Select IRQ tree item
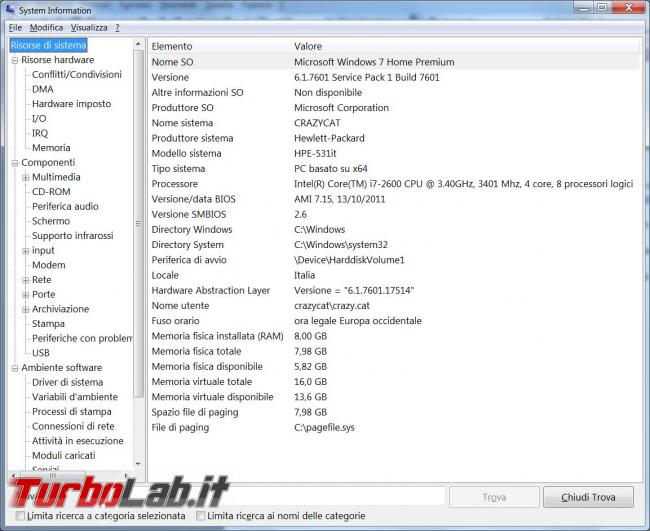Image resolution: width=650 pixels, height=531 pixels. coord(40,133)
